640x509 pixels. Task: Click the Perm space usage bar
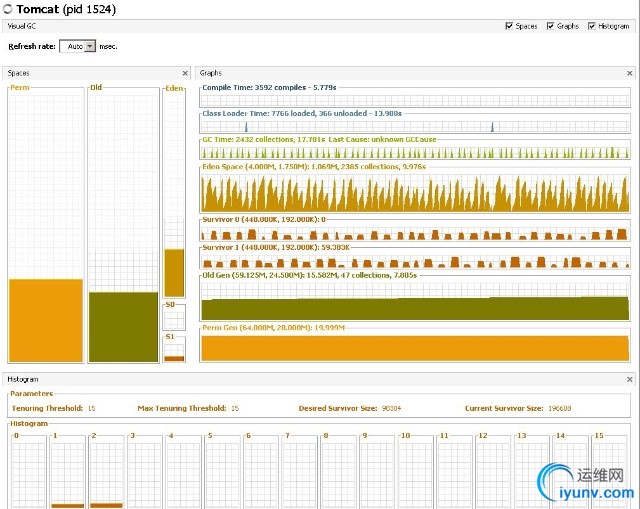coord(45,320)
